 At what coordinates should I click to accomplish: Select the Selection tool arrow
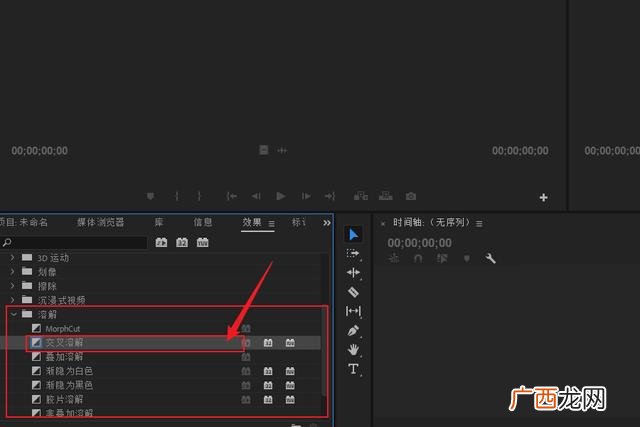pos(353,234)
